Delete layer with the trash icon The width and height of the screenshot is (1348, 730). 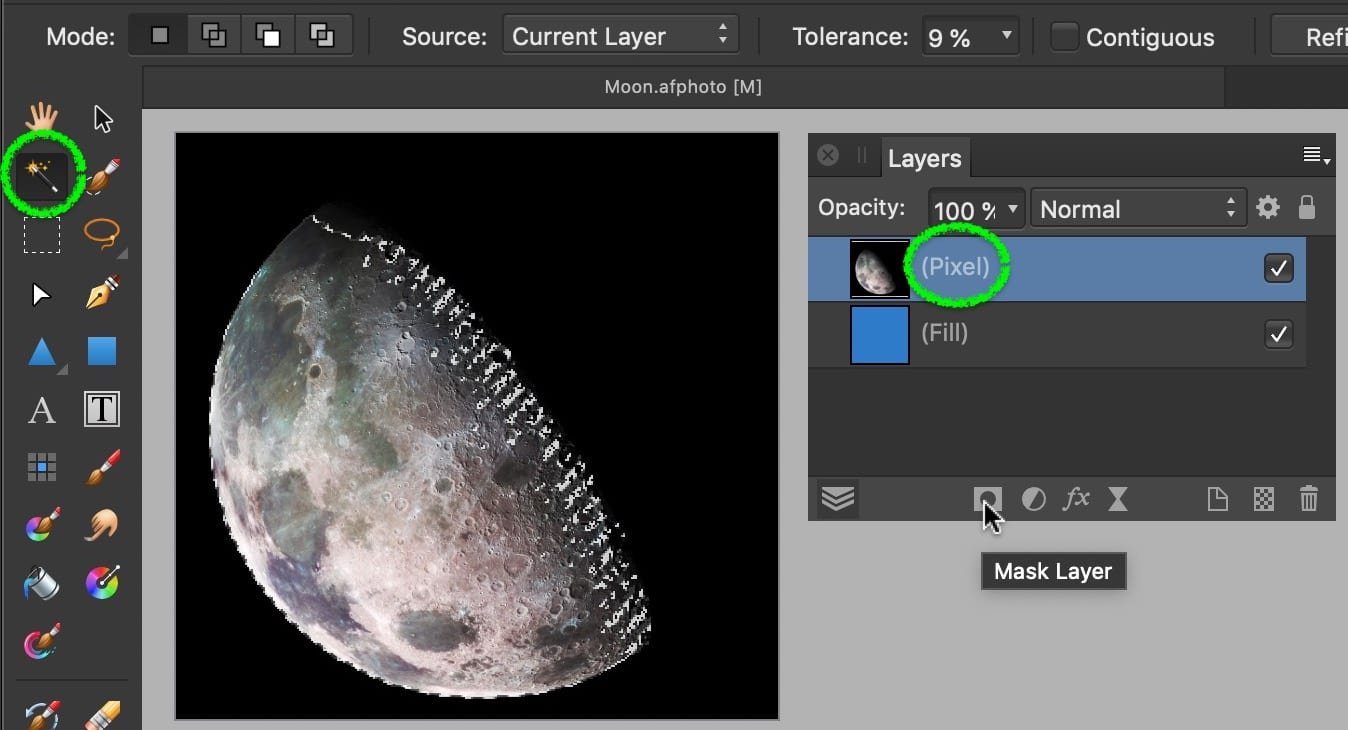1308,499
